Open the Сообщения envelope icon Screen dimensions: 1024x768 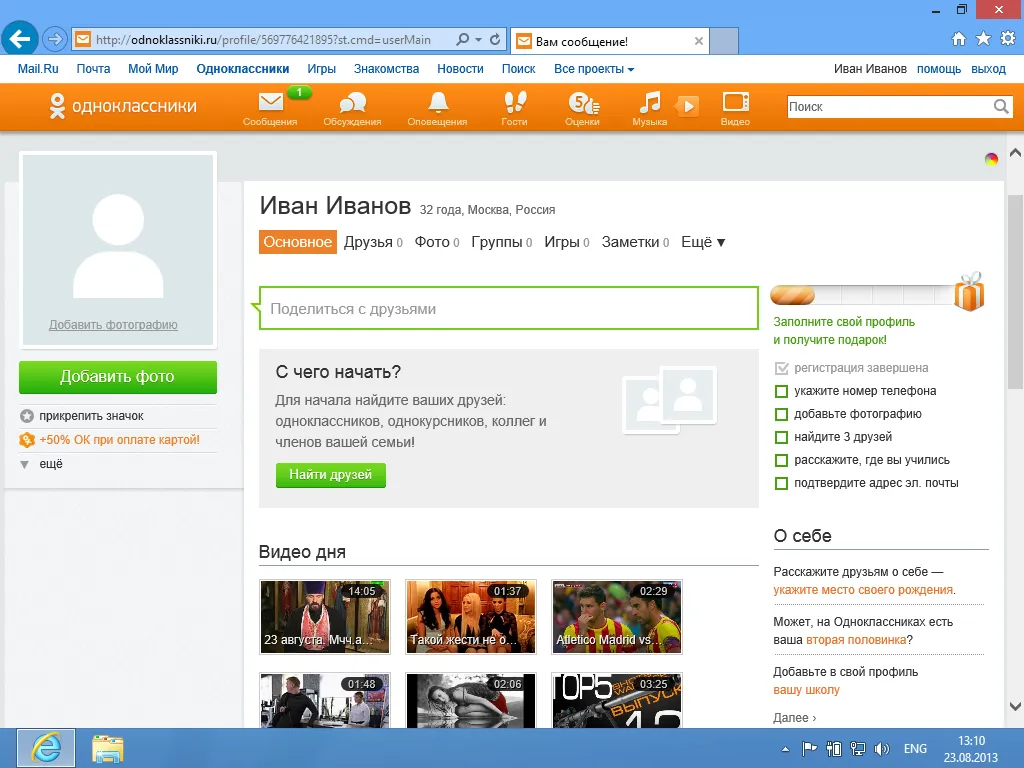270,103
